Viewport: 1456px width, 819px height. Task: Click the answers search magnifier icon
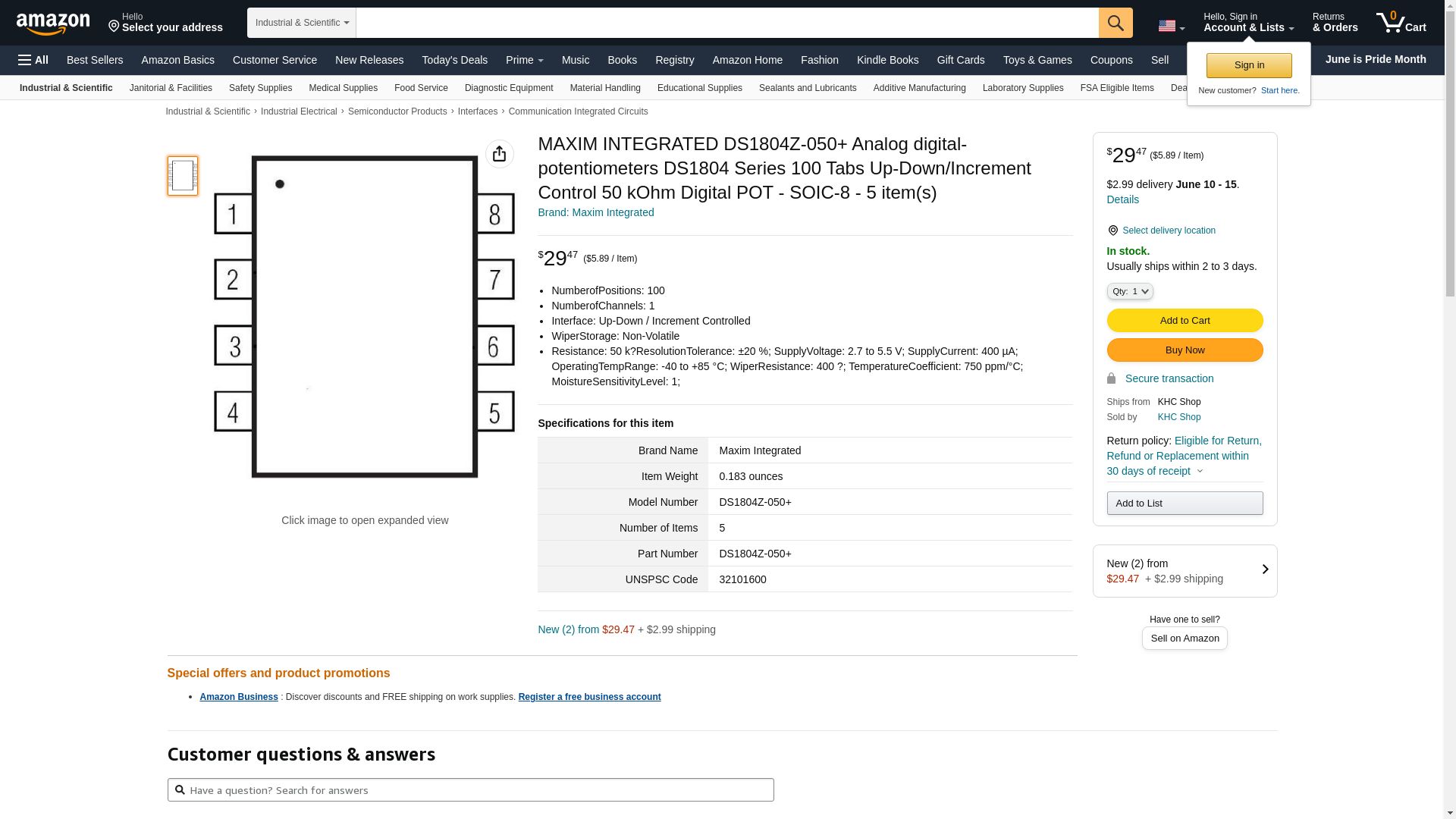point(180,790)
